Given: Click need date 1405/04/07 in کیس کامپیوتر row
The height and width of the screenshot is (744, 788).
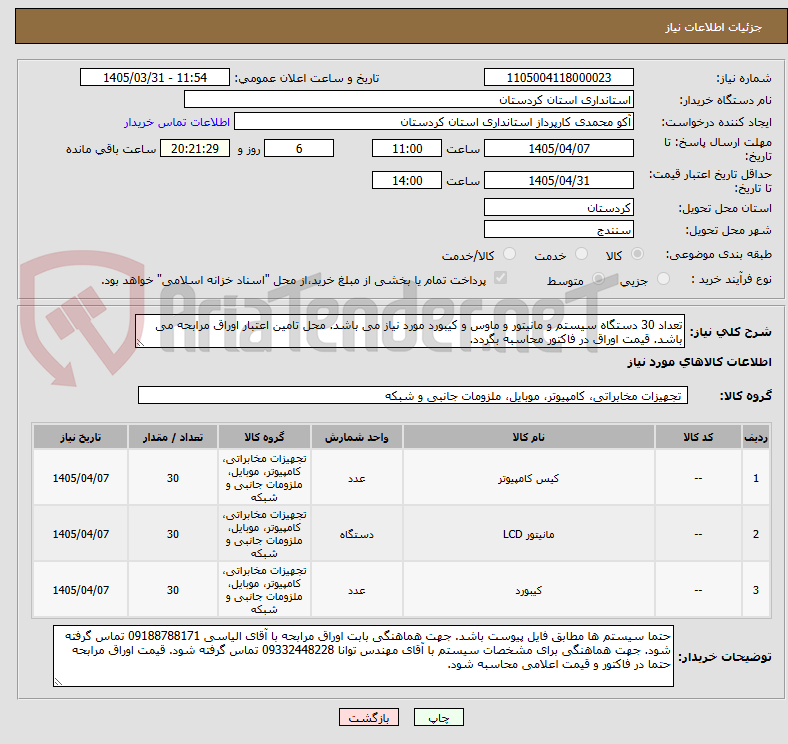Looking at the screenshot, I should (80, 478).
